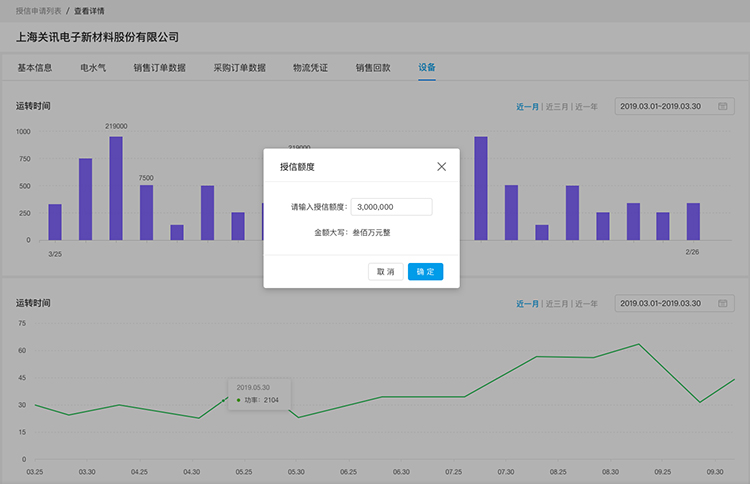This screenshot has width=750, height=484.
Task: Close the 授信额度 dialog with X
Action: 442,167
